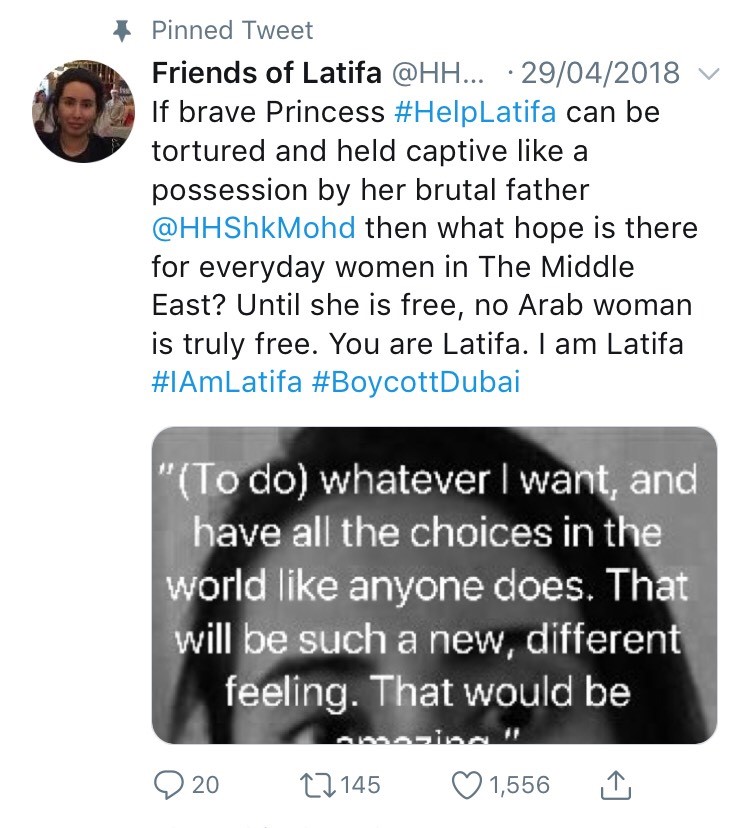Click the Friends of Latifa display name
Image resolution: width=750 pixels, height=828 pixels.
coord(266,73)
